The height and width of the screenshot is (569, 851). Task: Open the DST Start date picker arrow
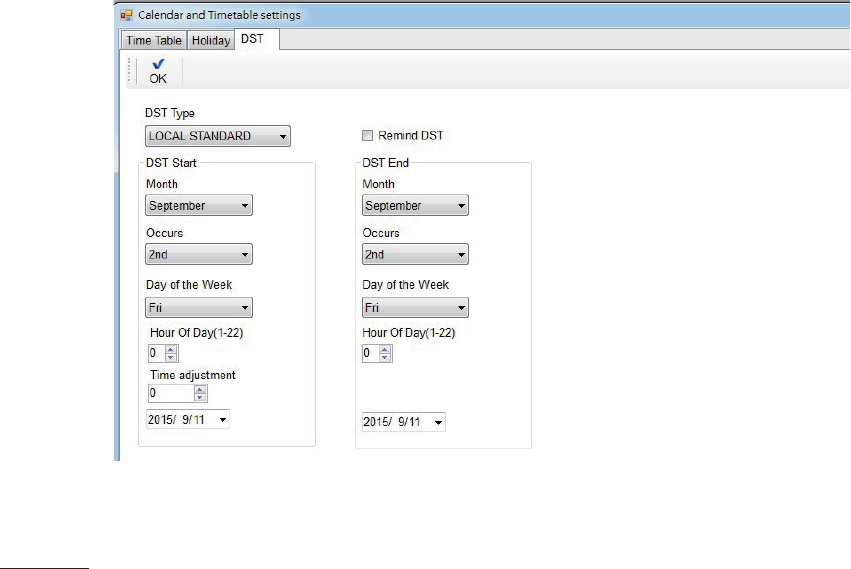click(223, 420)
